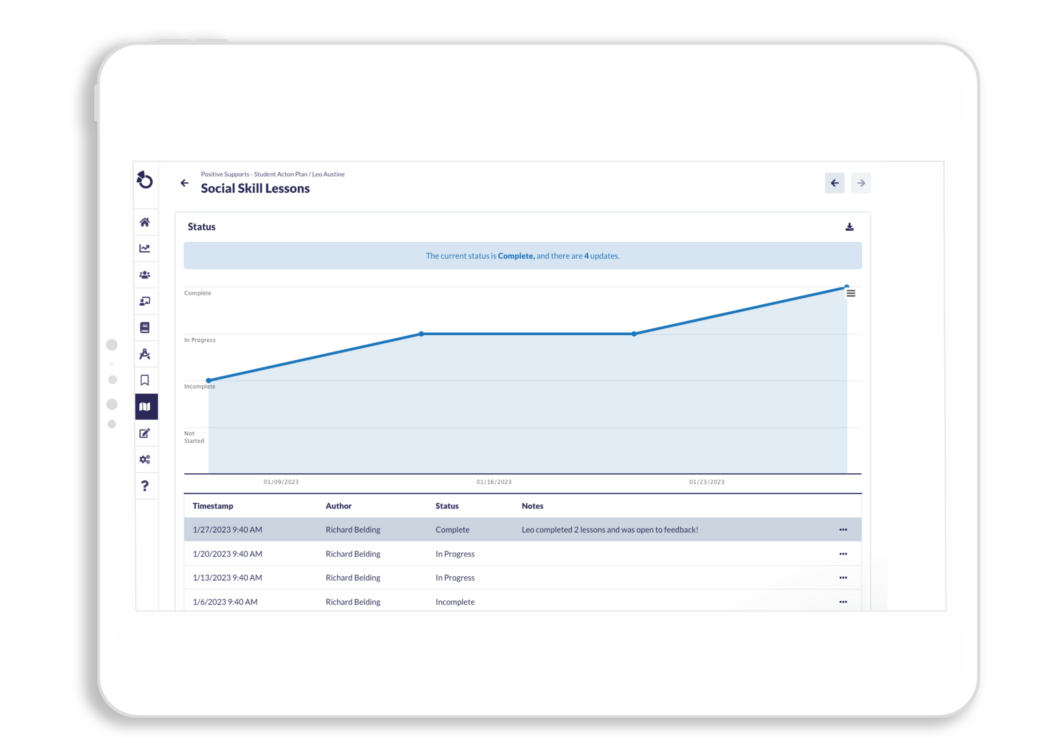Click the book icon in sidebar
The width and height of the screenshot is (1041, 743).
pyautogui.click(x=145, y=328)
